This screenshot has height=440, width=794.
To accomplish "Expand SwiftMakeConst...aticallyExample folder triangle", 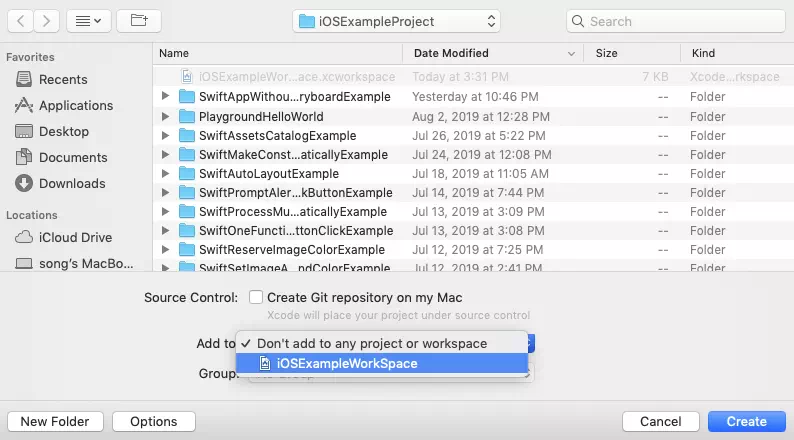I will (x=165, y=154).
